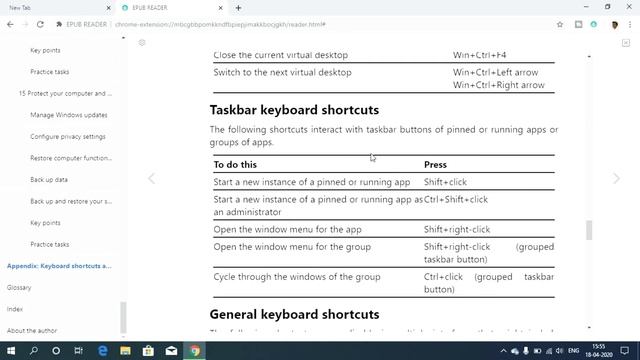Viewport: 640px width, 360px height.
Task: Open volume control in system tray
Action: [560, 351]
